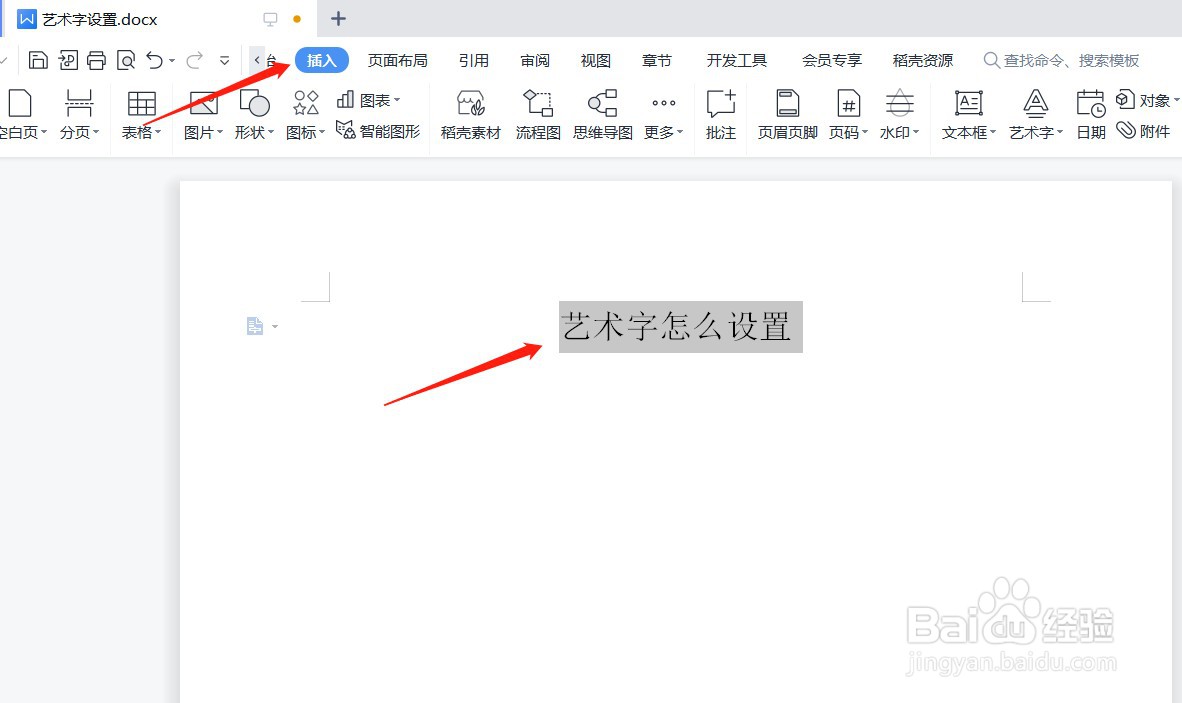Click the 对象 object button
Viewport: 1182px width, 703px height.
coord(1146,100)
